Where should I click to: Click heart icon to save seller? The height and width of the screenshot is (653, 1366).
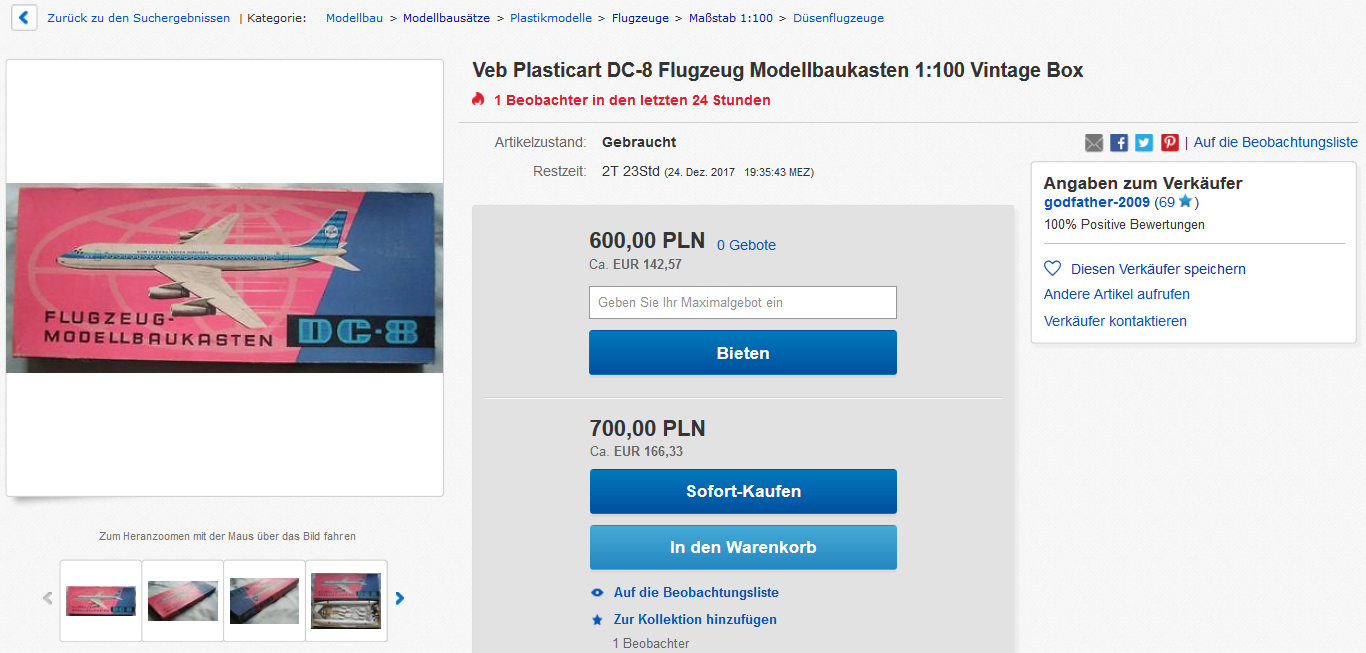click(1052, 269)
